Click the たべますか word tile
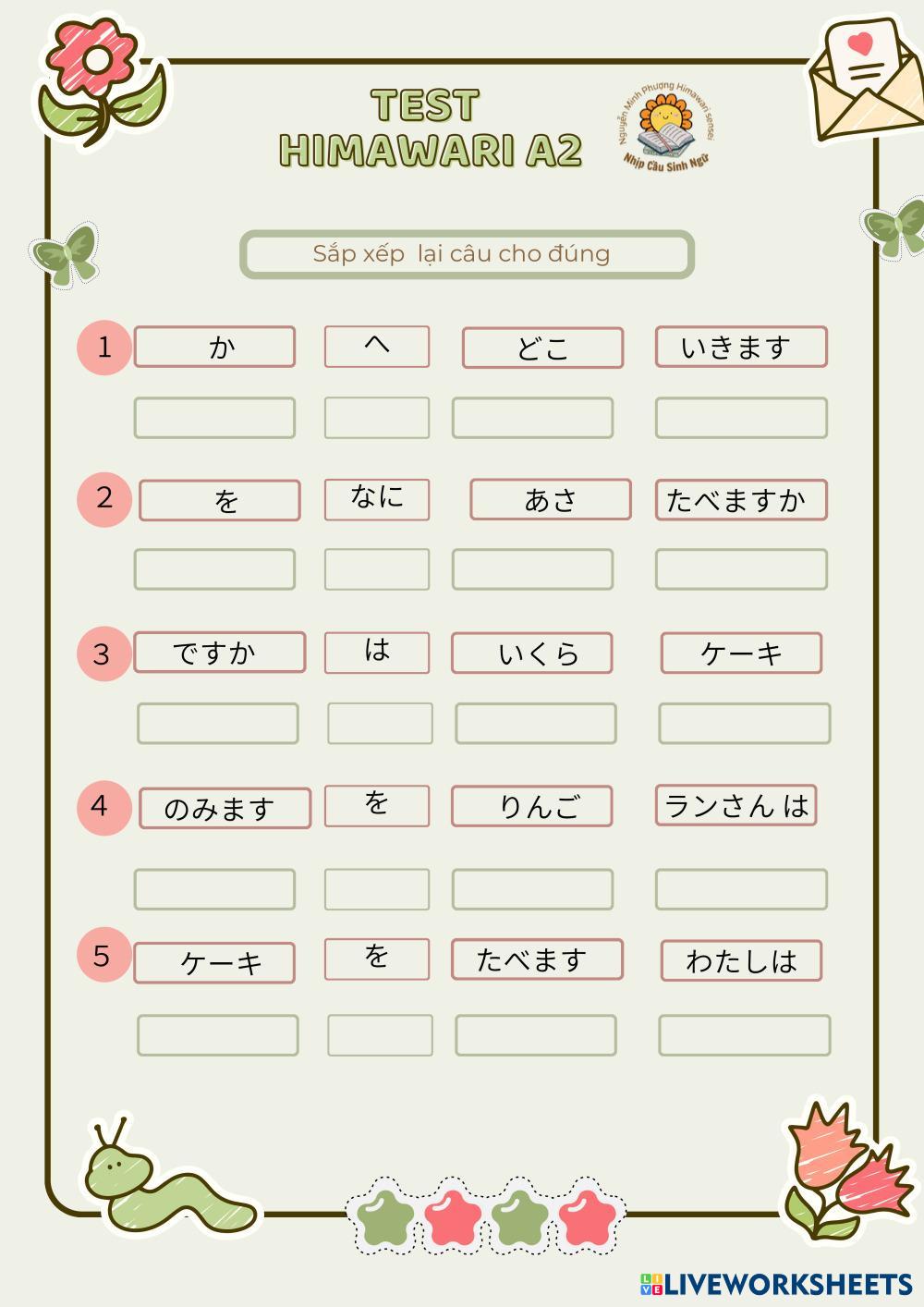The image size is (924, 1307). click(740, 500)
